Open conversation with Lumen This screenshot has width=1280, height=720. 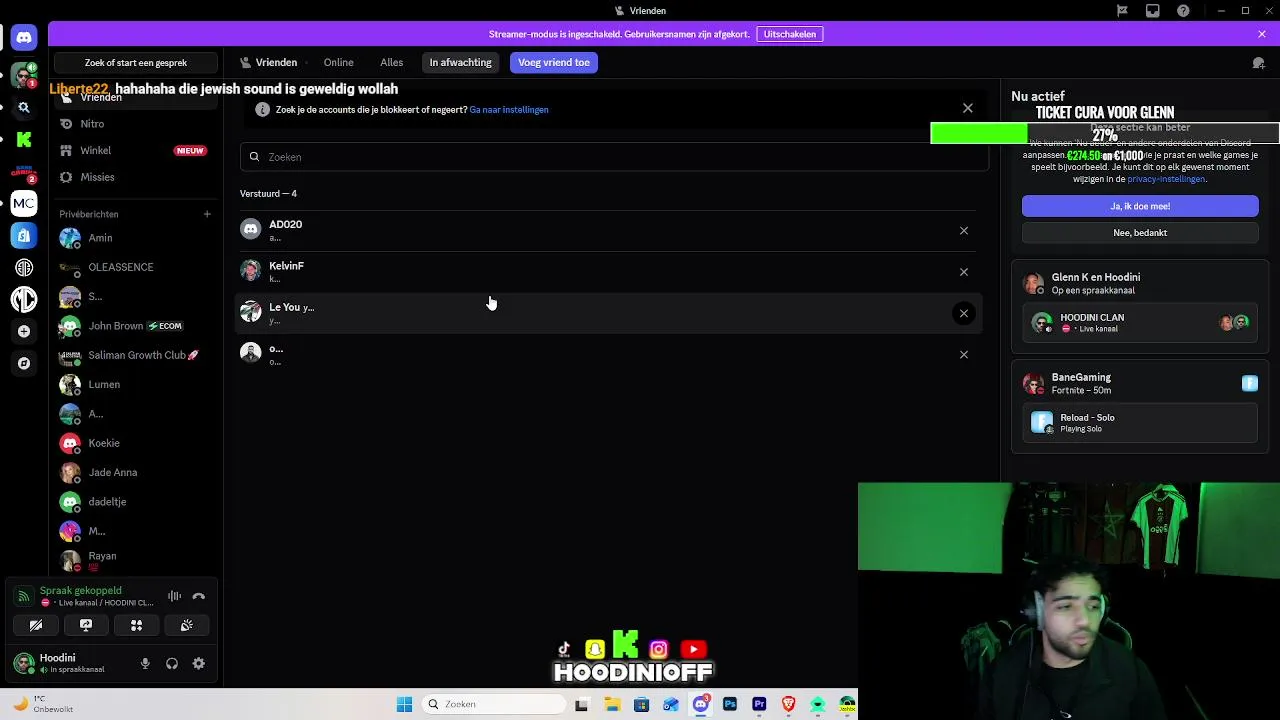(x=135, y=385)
